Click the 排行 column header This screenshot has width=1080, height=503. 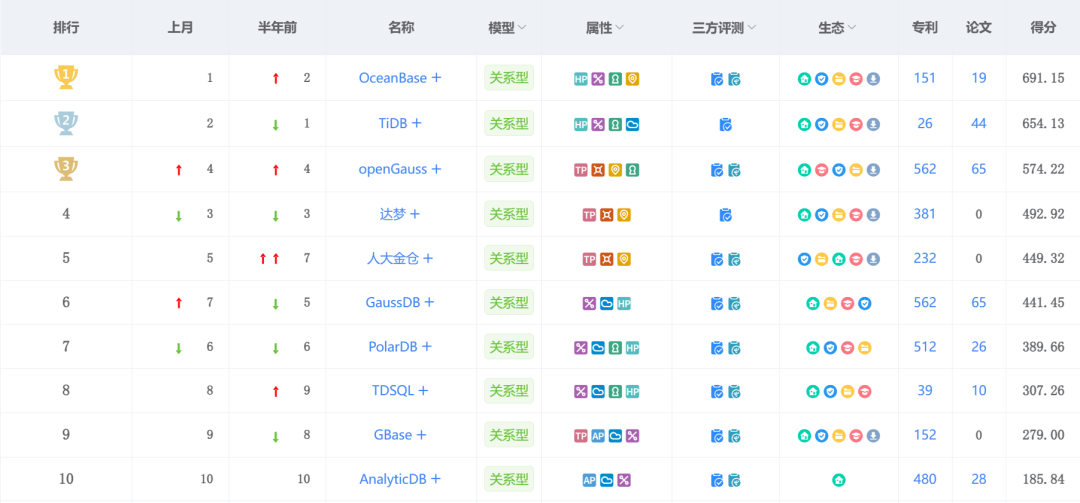[x=66, y=28]
